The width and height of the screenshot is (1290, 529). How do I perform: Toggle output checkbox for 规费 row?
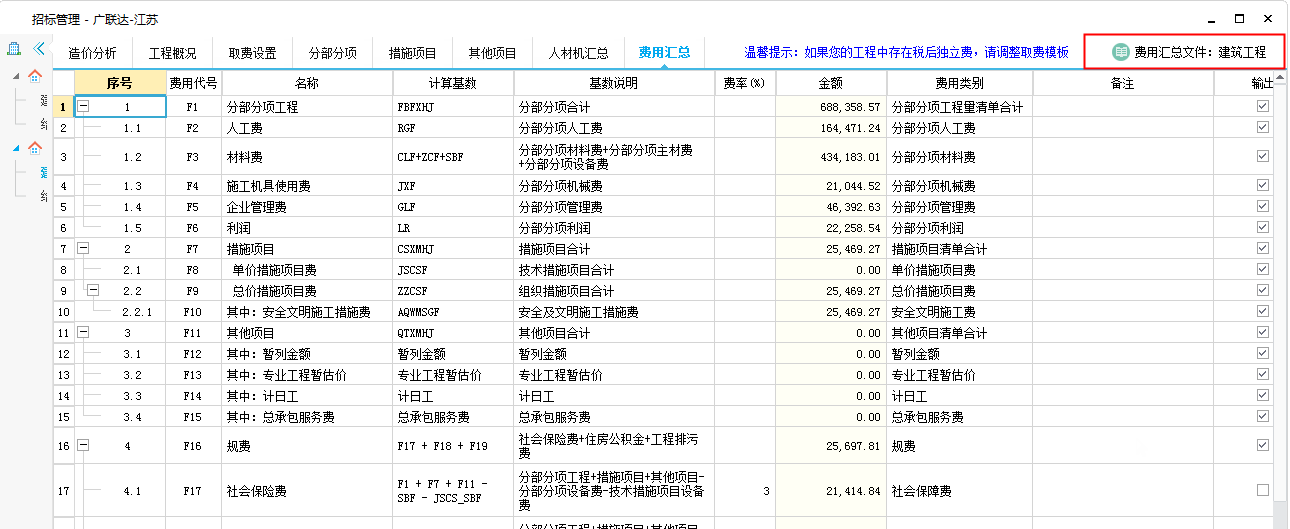point(1263,445)
